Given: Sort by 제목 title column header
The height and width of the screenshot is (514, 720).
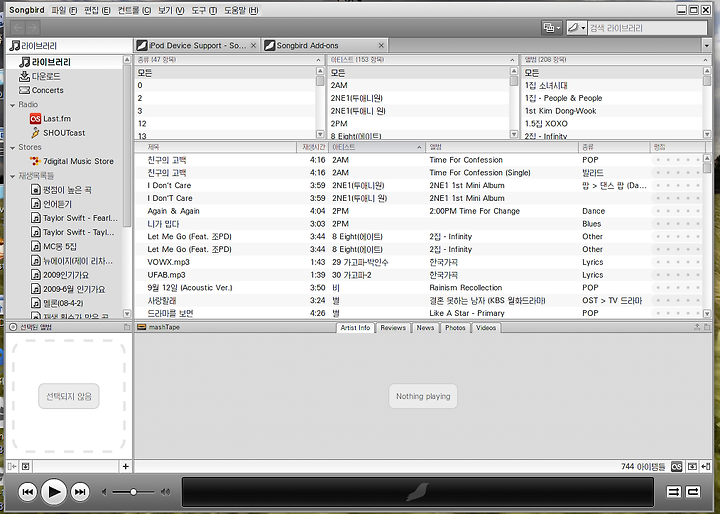Looking at the screenshot, I should 216,147.
